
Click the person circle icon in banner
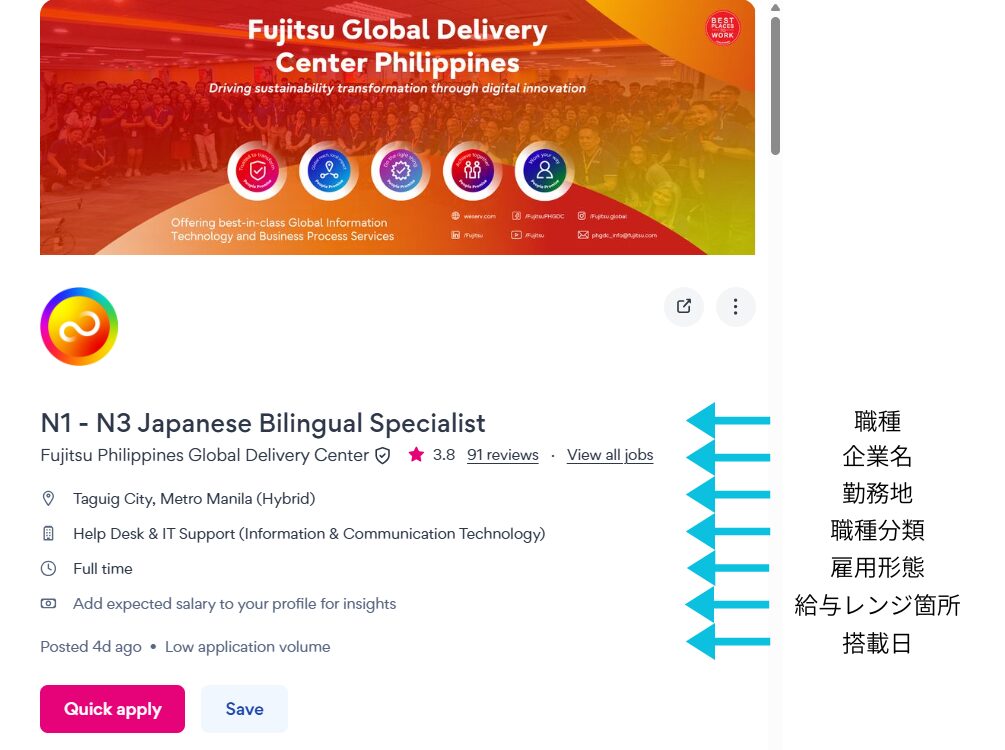(x=544, y=171)
